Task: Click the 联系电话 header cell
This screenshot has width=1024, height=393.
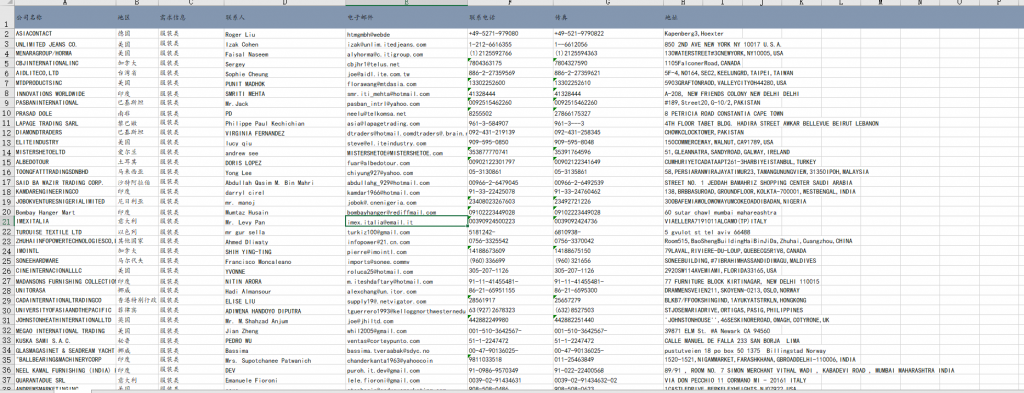Action: pos(509,17)
